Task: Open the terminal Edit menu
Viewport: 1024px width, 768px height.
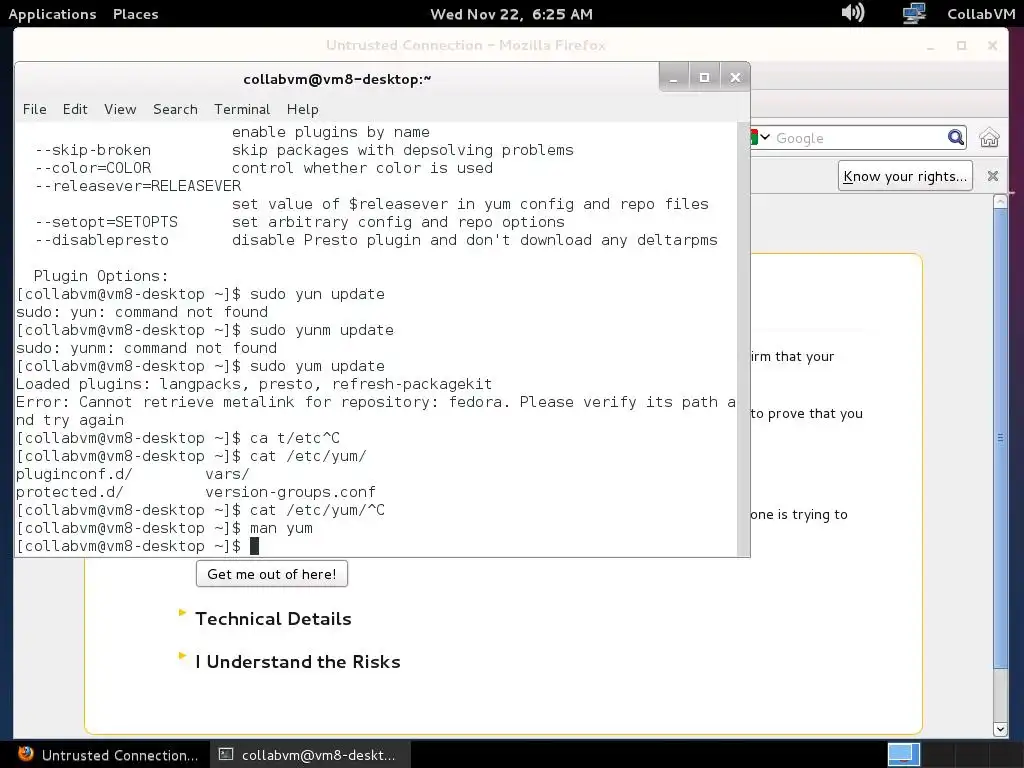Action: pos(75,109)
